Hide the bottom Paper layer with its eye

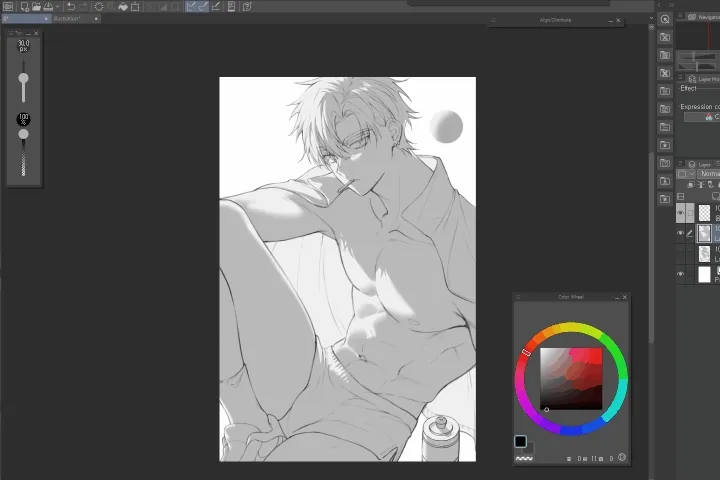[681, 273]
